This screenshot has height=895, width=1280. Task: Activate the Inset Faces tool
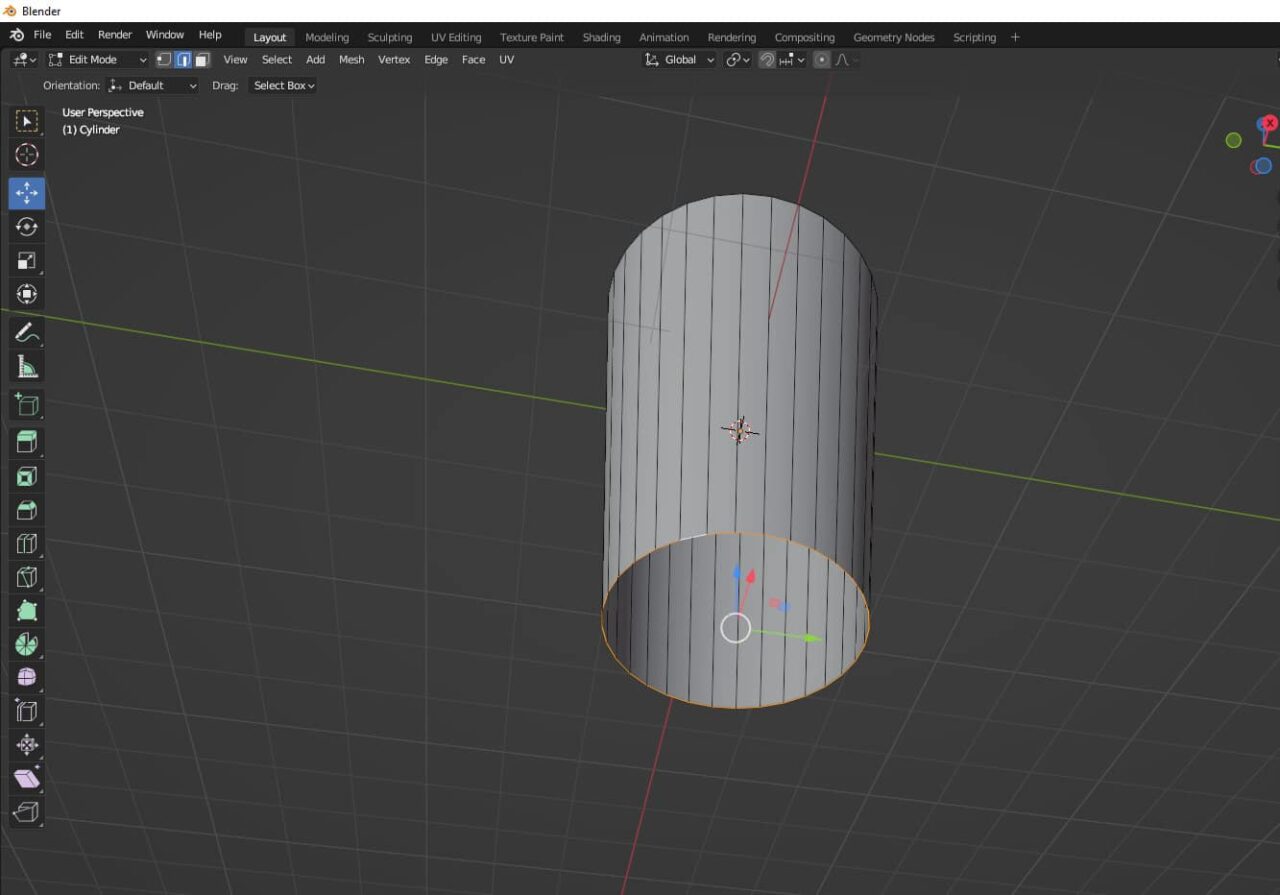click(26, 476)
